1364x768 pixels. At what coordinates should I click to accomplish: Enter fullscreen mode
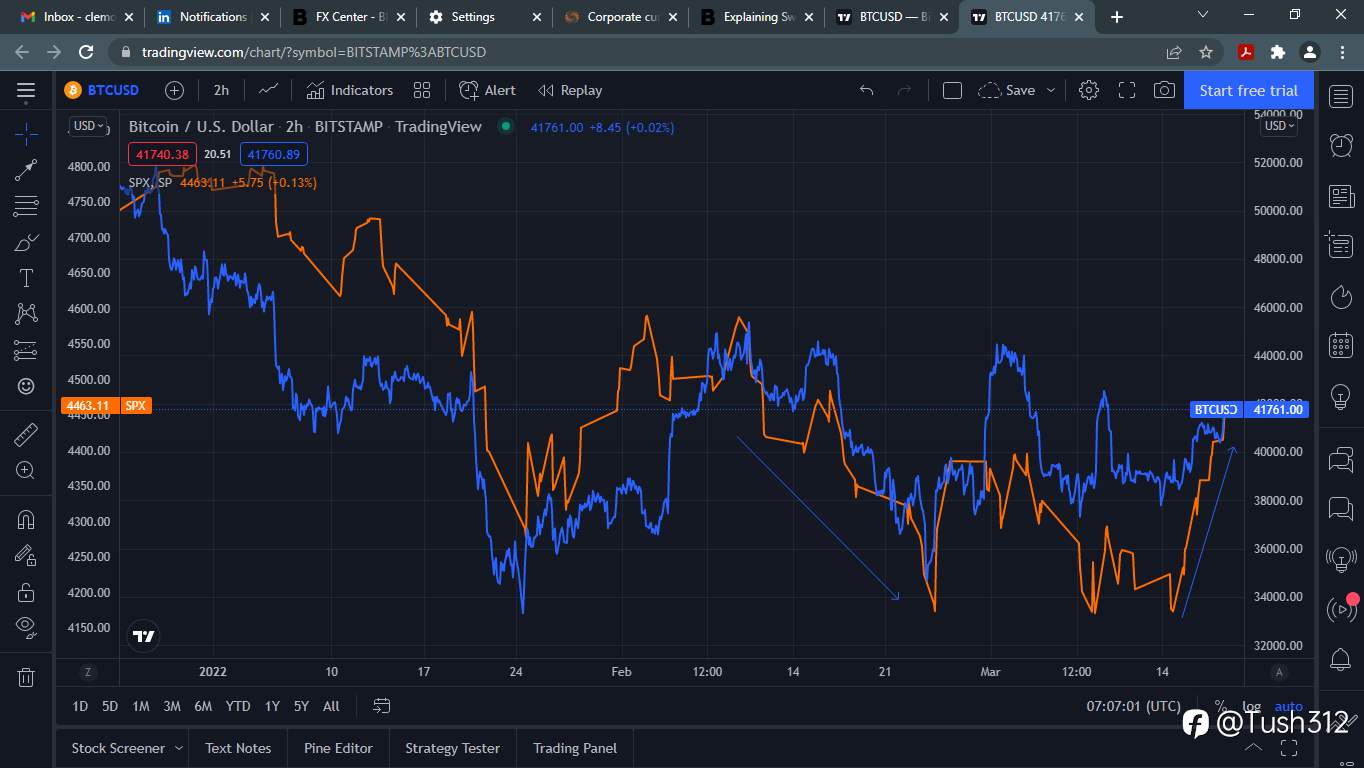tap(1127, 90)
